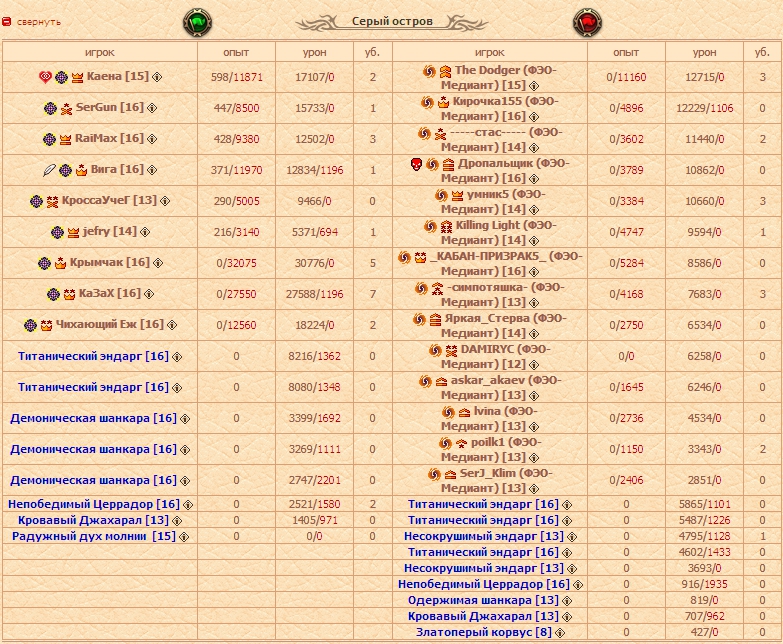Viewport: 783px width, 644px height.
Task: Click the red collapse icon beside свернуть
Action: (x=6, y=21)
